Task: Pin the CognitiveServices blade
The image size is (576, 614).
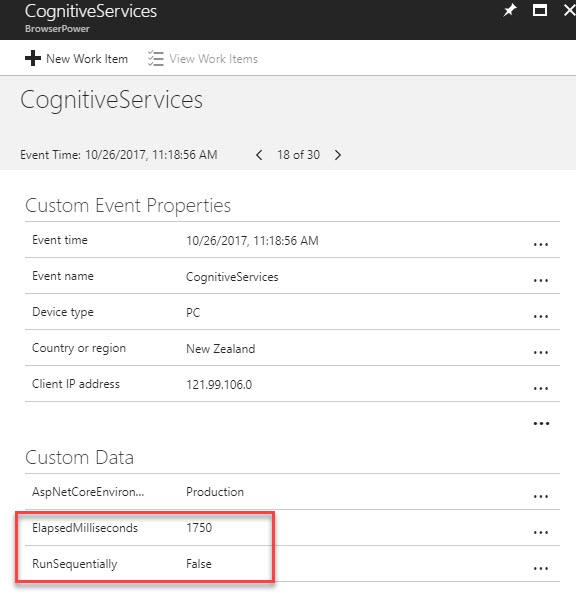Action: (x=509, y=10)
